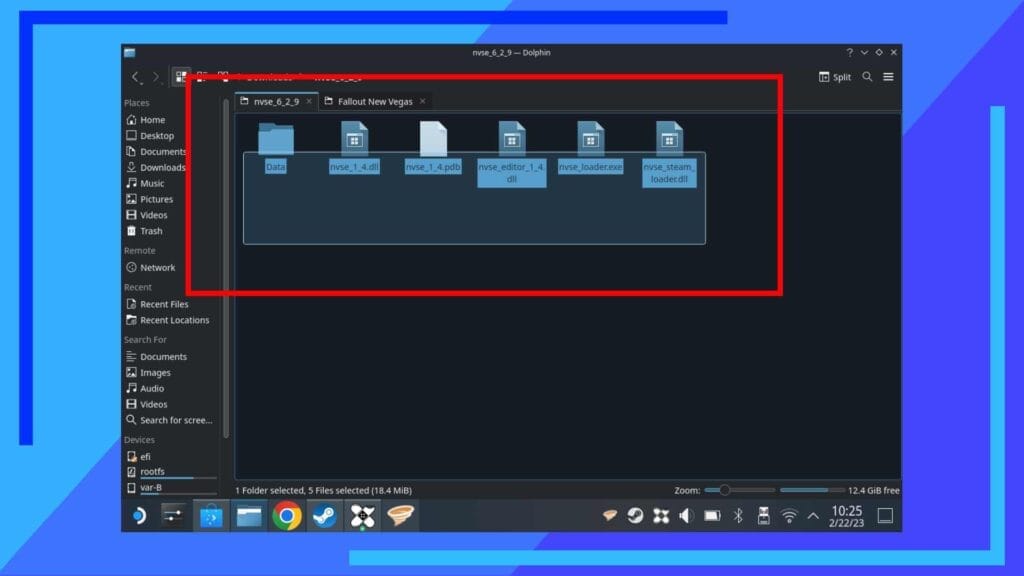
Task: Open the application launcher on taskbar
Action: [138, 516]
